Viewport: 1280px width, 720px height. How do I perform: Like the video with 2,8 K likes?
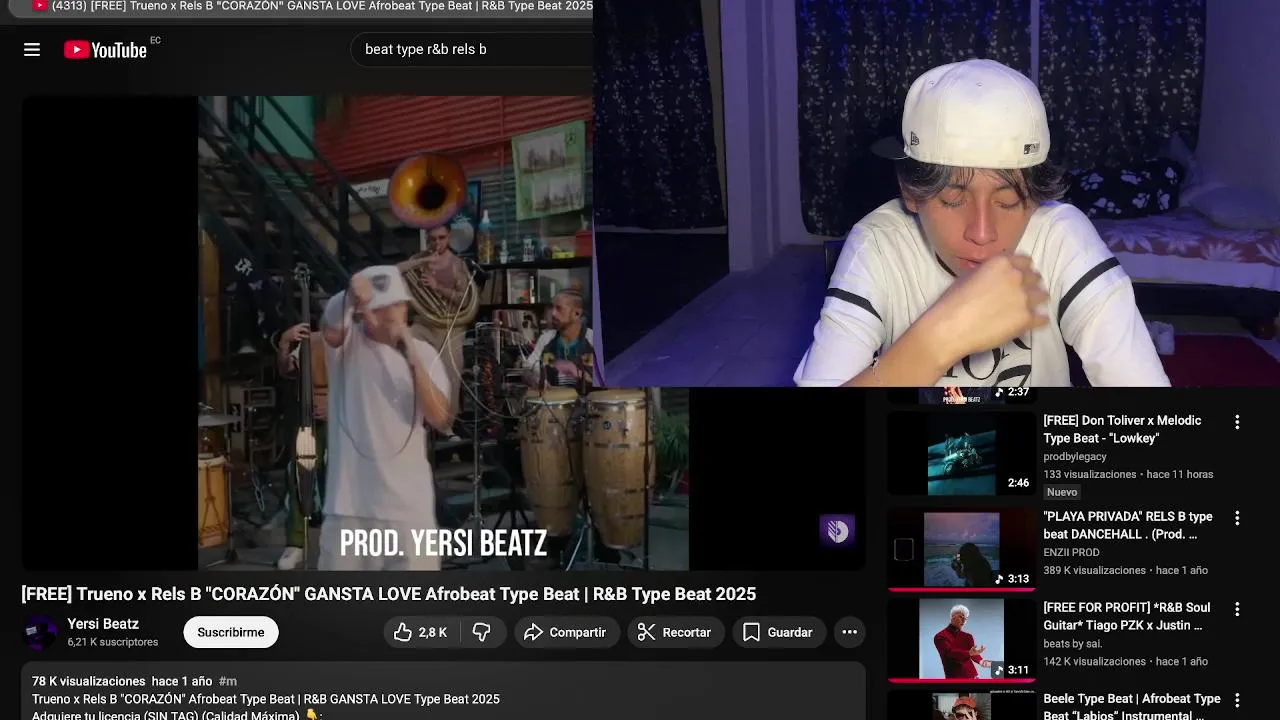pos(421,632)
